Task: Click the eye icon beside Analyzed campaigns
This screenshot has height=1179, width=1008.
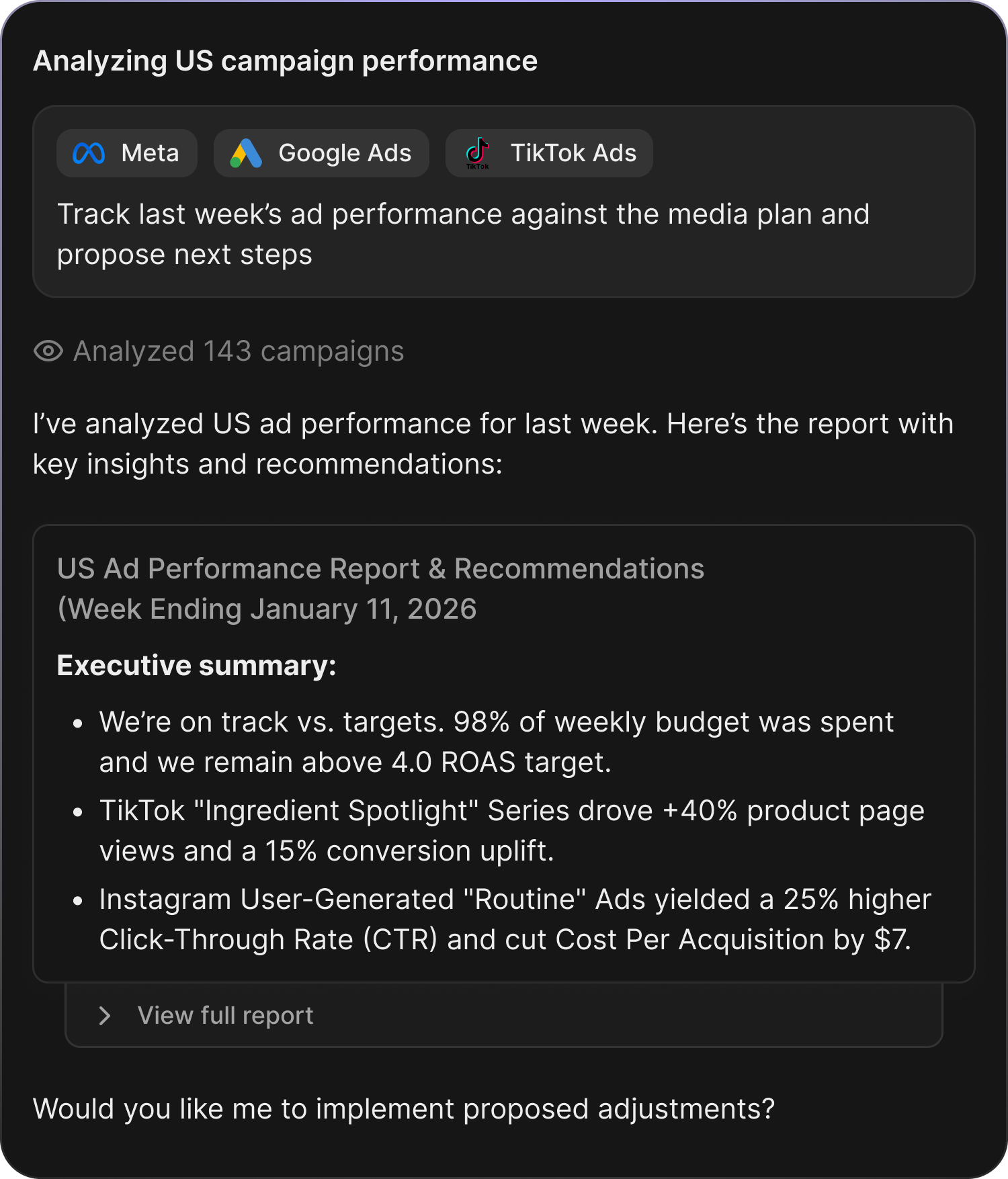Action: pos(48,351)
